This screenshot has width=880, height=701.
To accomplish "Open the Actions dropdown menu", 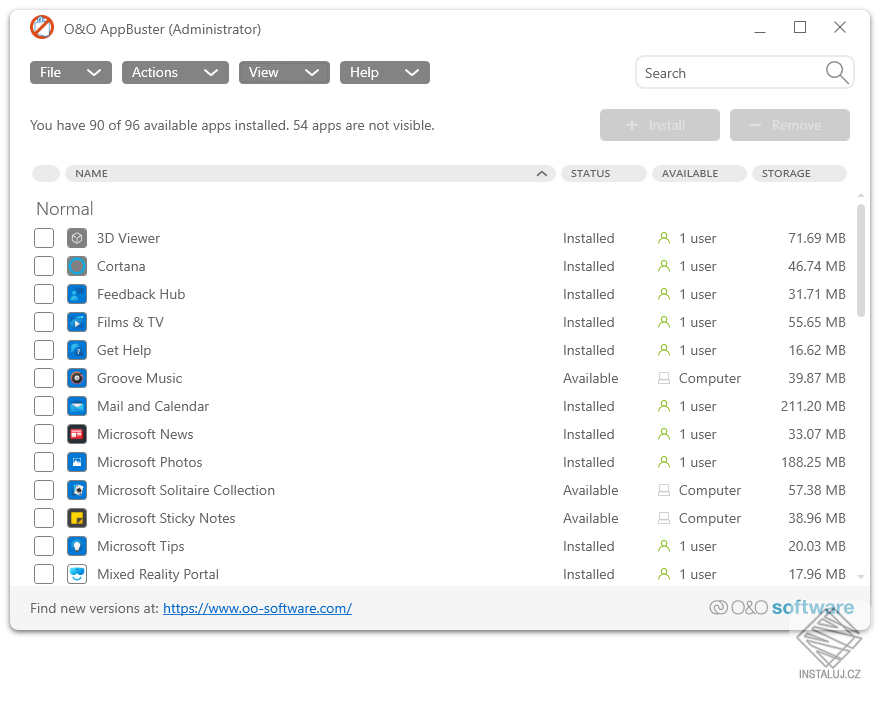I will click(175, 72).
